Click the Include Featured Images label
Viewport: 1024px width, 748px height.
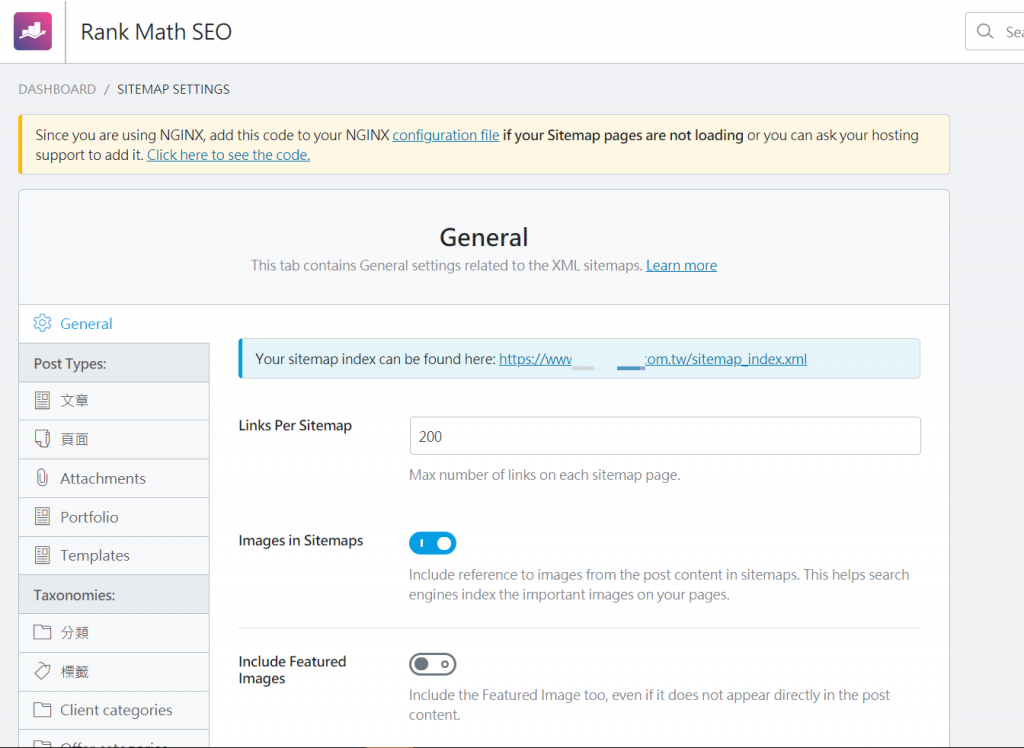coord(292,670)
